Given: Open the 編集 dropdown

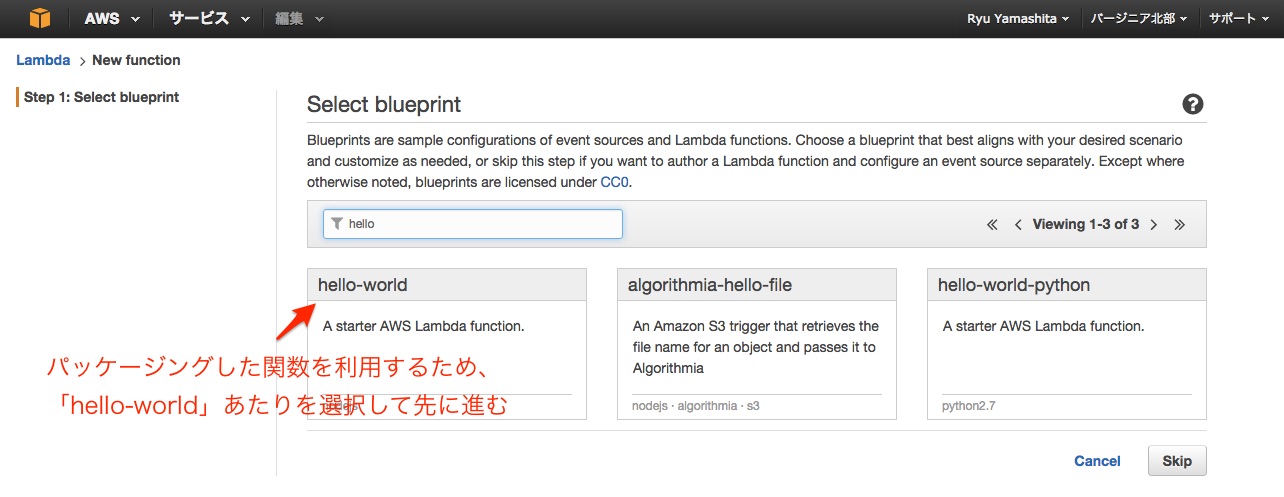Looking at the screenshot, I should 300,19.
